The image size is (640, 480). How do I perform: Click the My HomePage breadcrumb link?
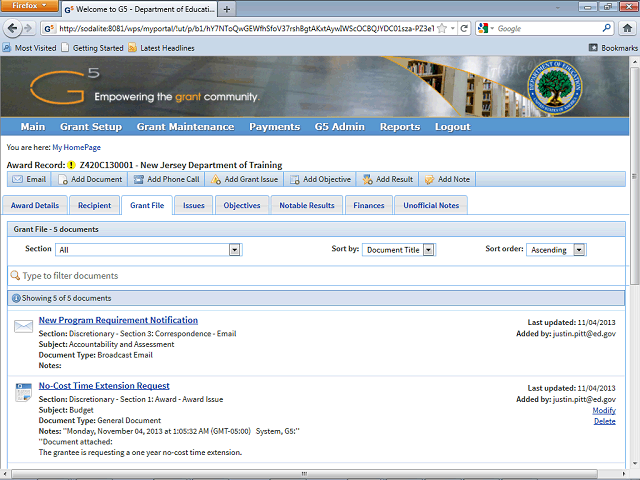pos(76,147)
